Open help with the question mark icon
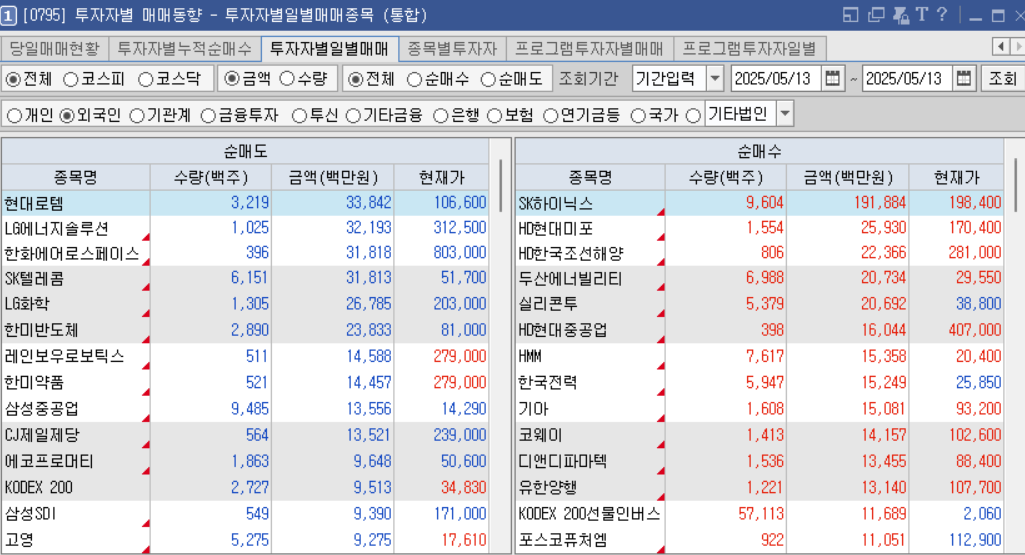This screenshot has width=1025, height=555. point(942,14)
